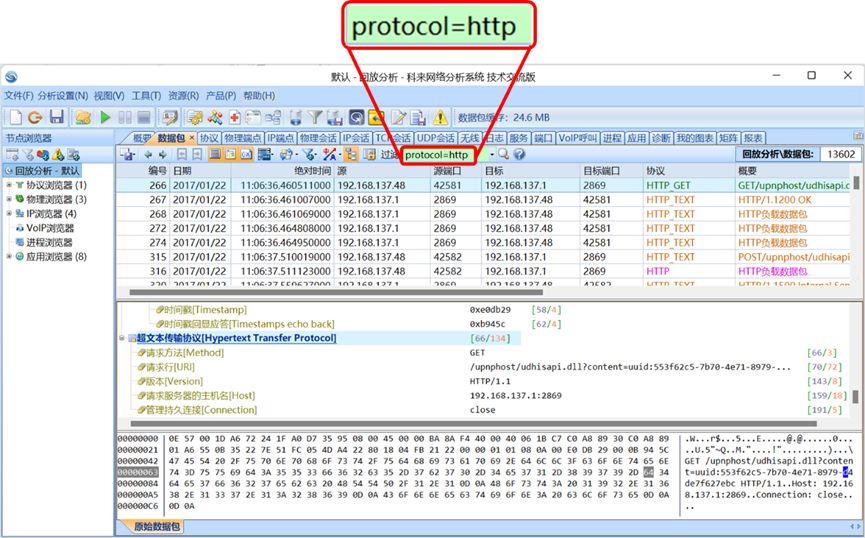Viewport: 865px width, 538px height.
Task: Click into the protocol=http filter field
Action: (440, 155)
